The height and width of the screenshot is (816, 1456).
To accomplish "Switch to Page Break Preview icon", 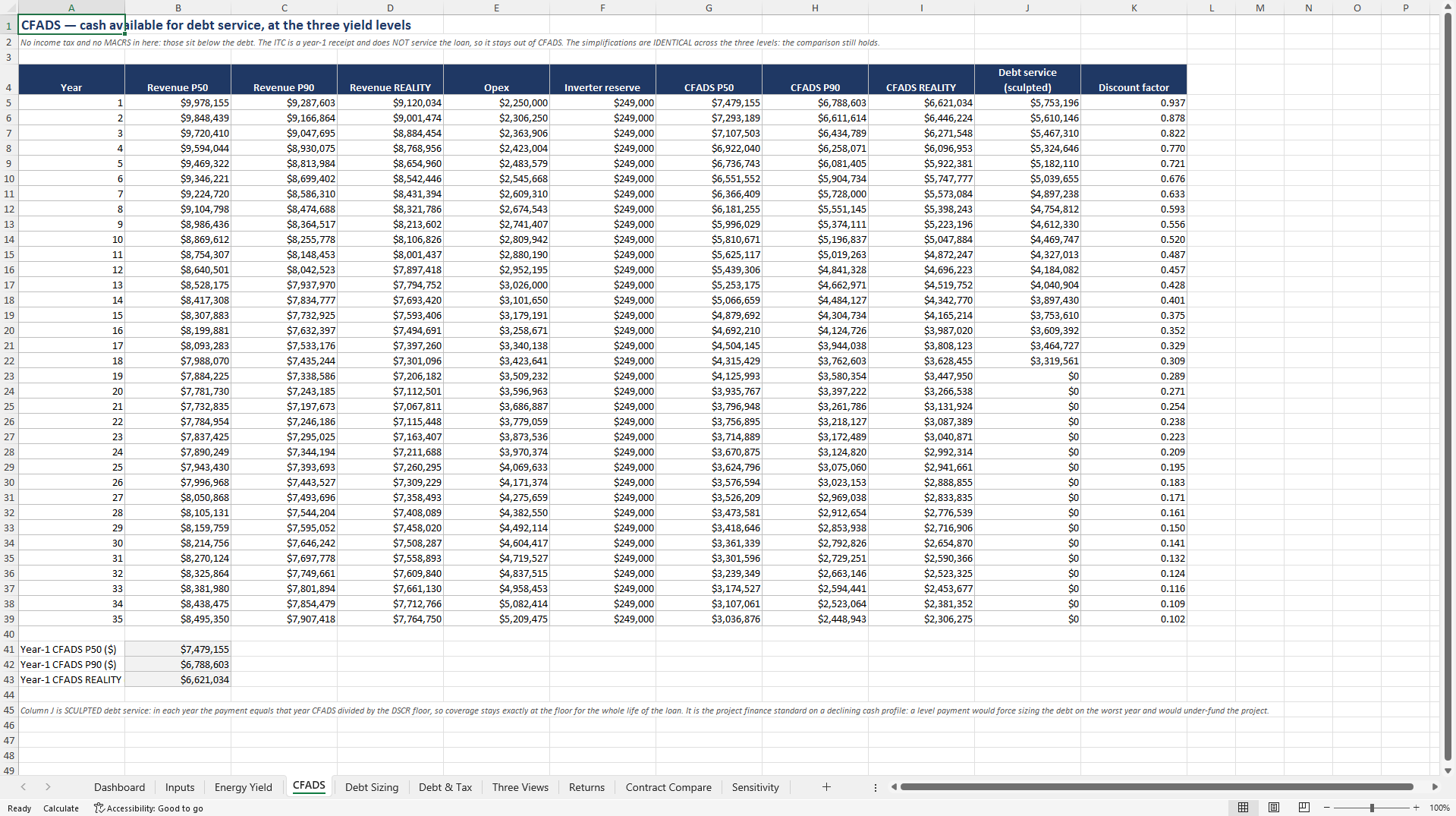I will coord(1304,808).
